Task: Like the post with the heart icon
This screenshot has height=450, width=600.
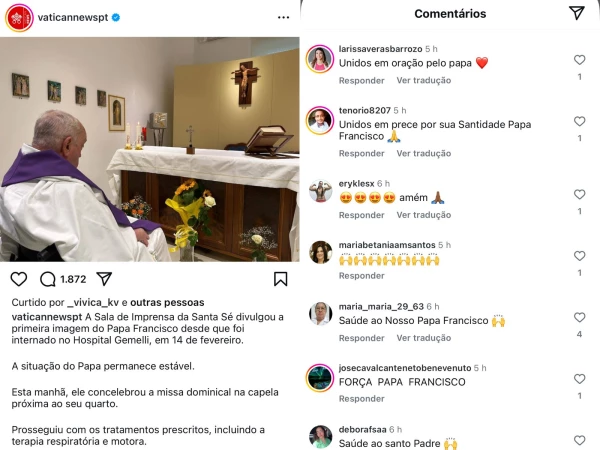Action: pos(18,279)
